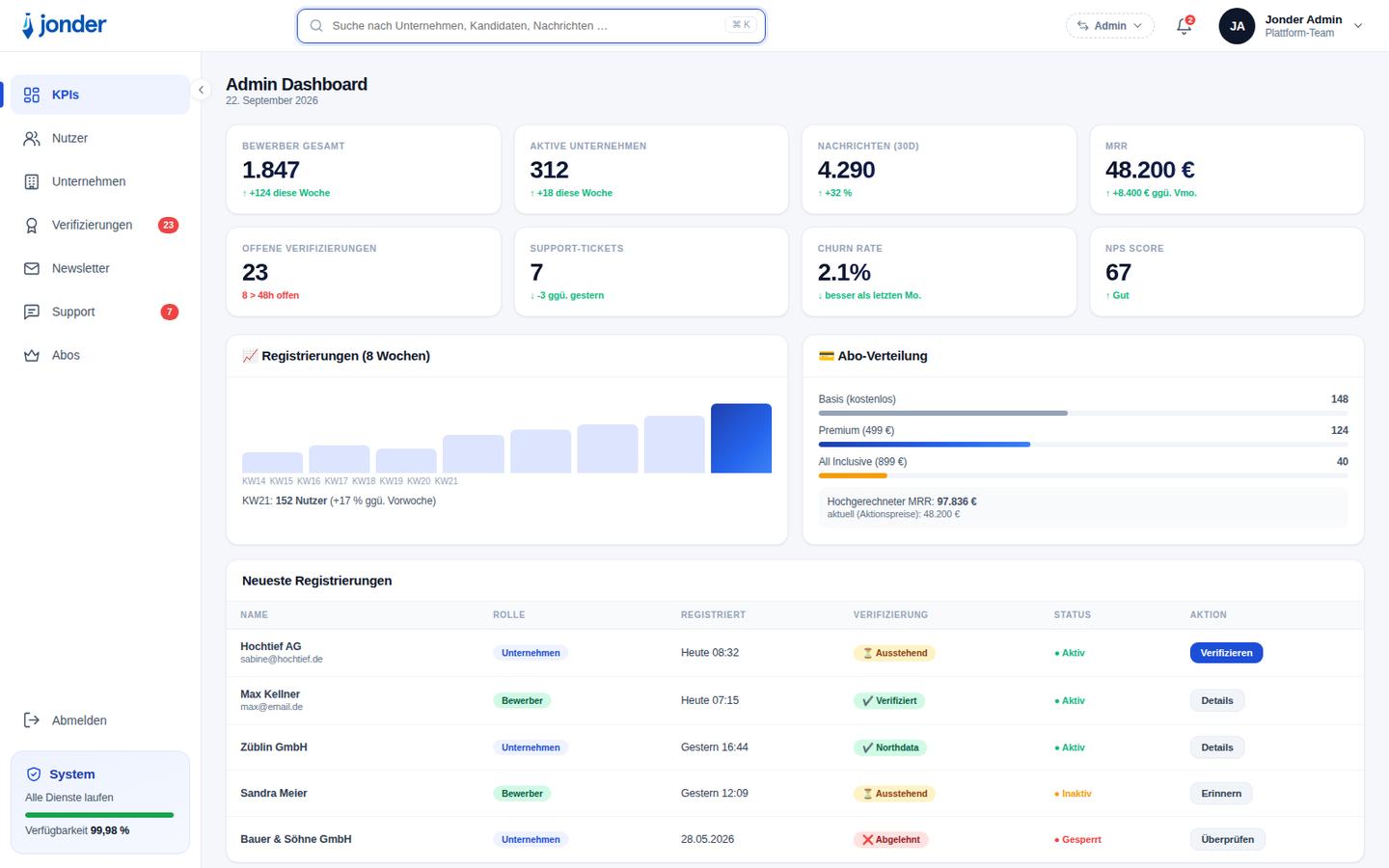The height and width of the screenshot is (868, 1389).
Task: Open the Support section
Action: click(x=100, y=312)
